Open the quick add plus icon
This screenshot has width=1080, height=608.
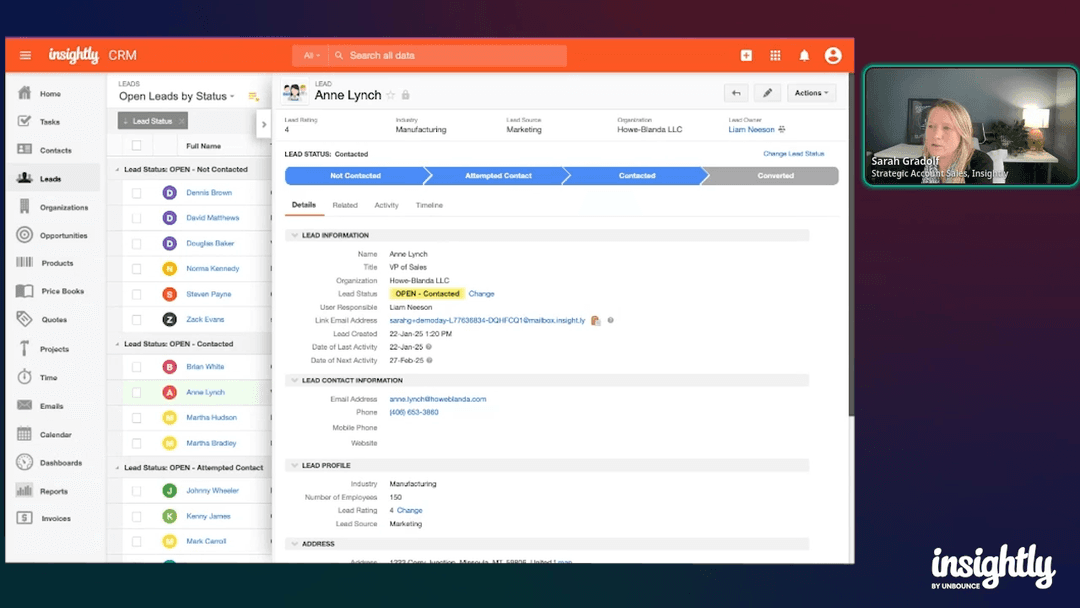[746, 56]
